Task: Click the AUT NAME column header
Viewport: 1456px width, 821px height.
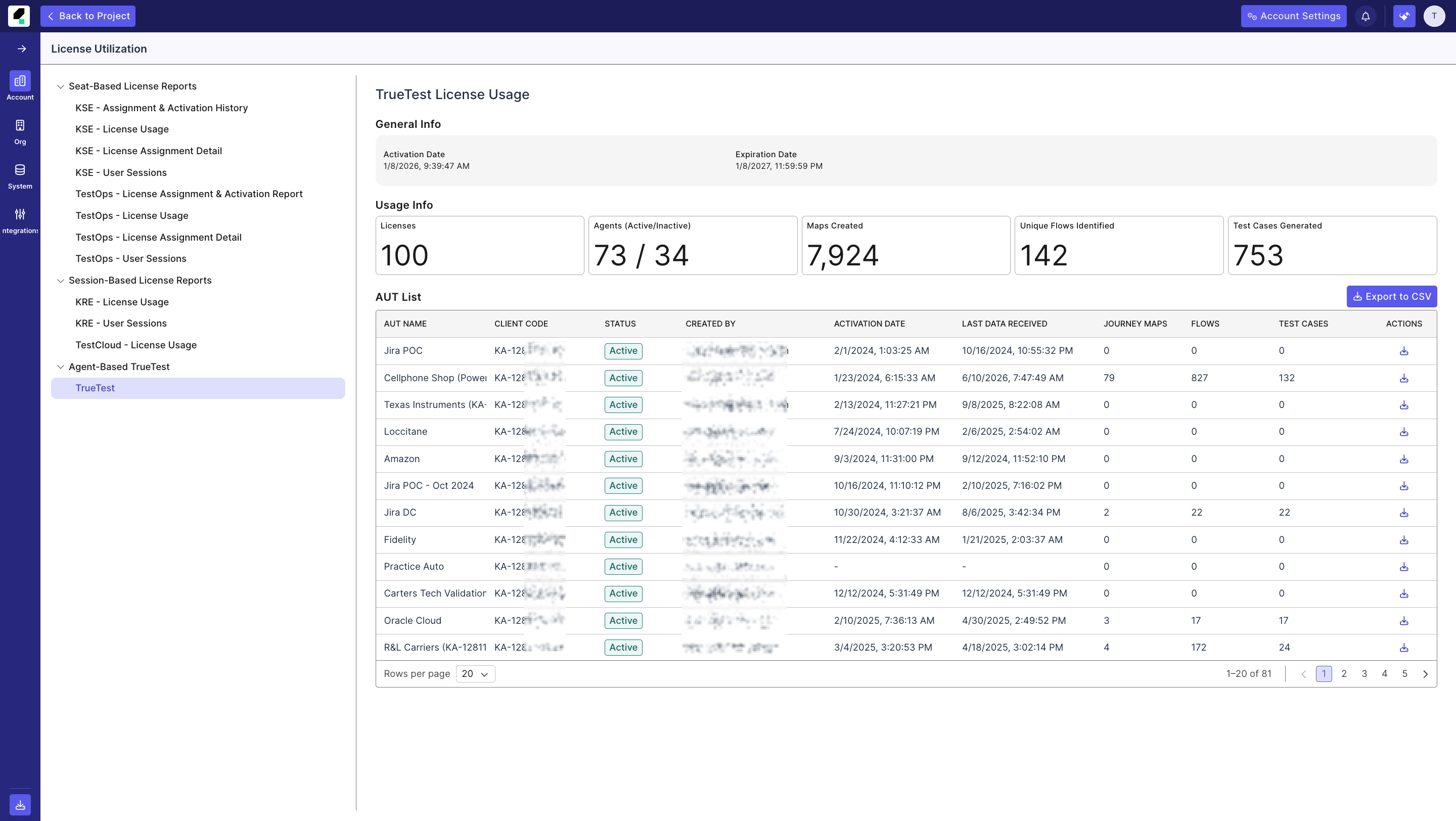Action: point(405,324)
